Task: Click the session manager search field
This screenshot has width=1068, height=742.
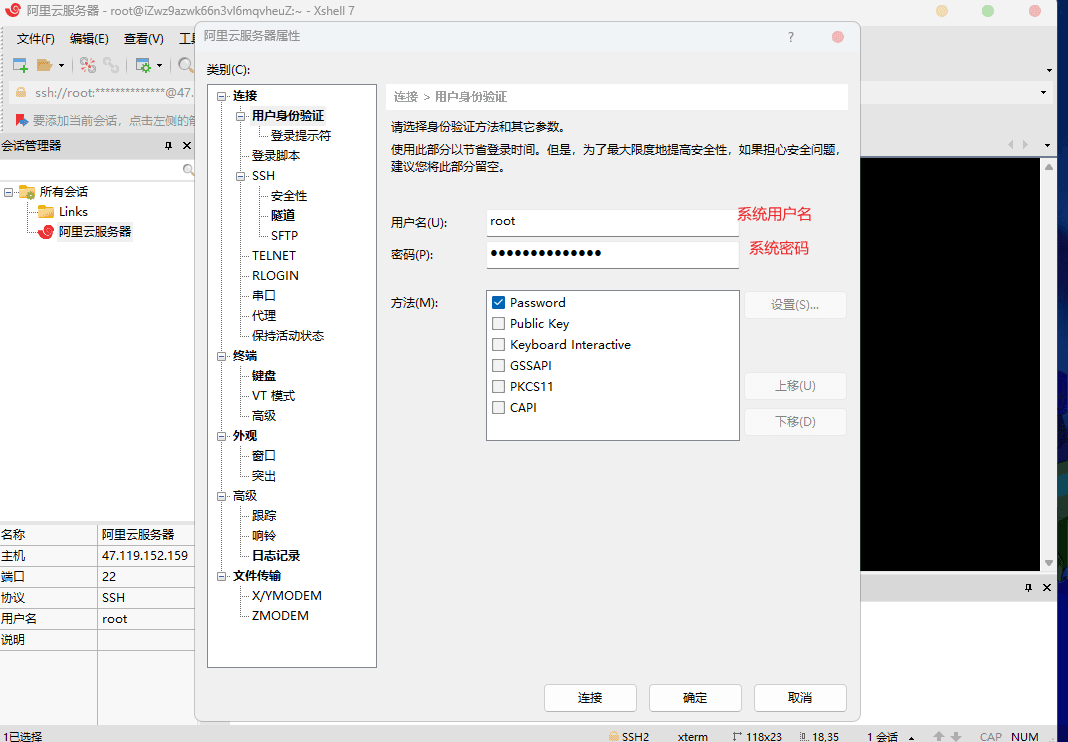Action: tap(91, 170)
